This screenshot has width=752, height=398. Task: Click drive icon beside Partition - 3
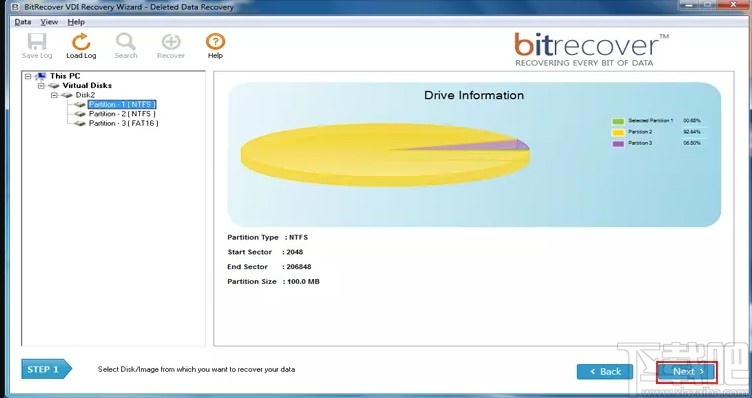[x=80, y=123]
